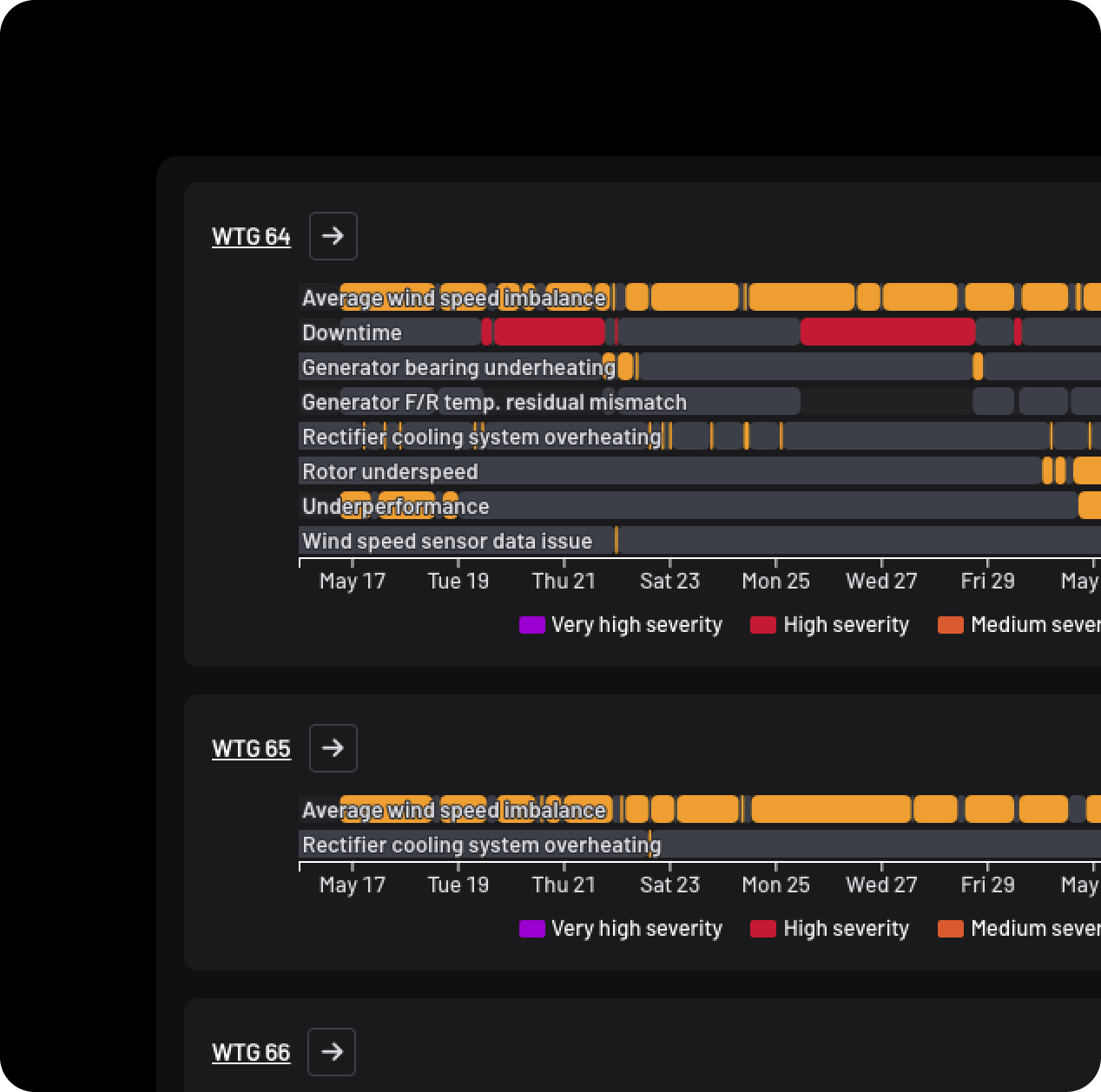Select the long red Downtime bar near Wed 27 in WTG 64
This screenshot has height=1092, width=1101.
[887, 332]
